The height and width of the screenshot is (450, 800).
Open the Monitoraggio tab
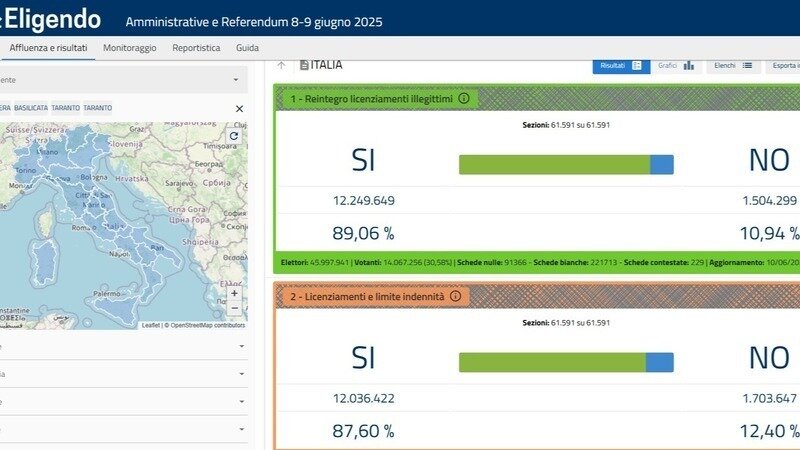(128, 48)
